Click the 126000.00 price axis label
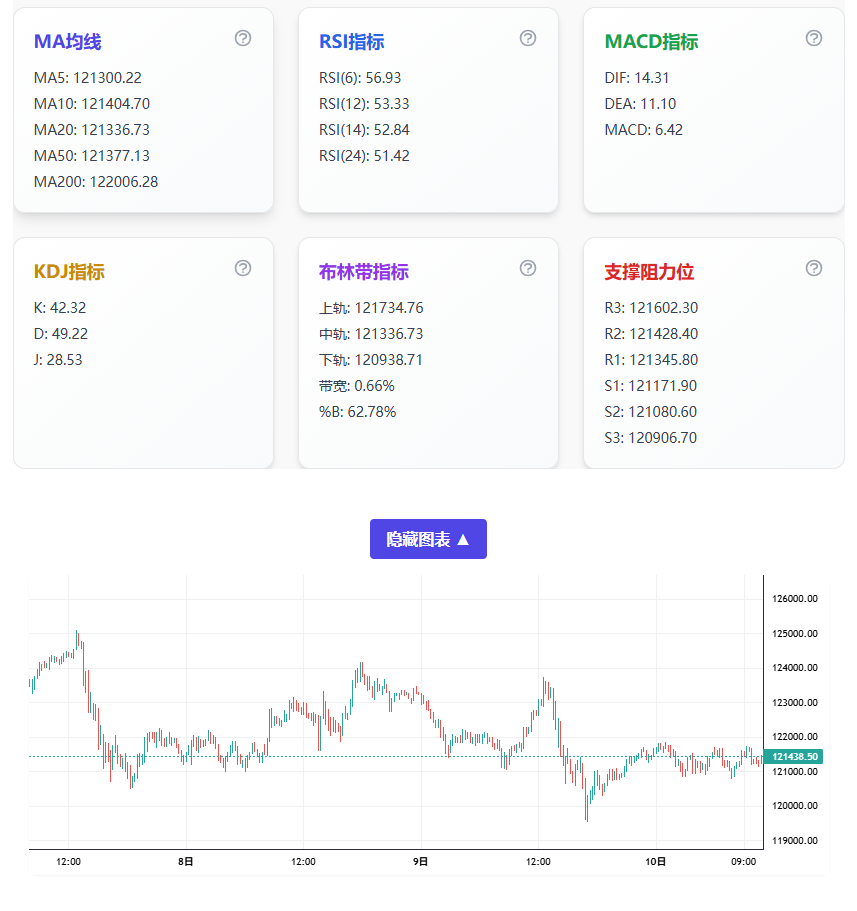 tap(795, 599)
